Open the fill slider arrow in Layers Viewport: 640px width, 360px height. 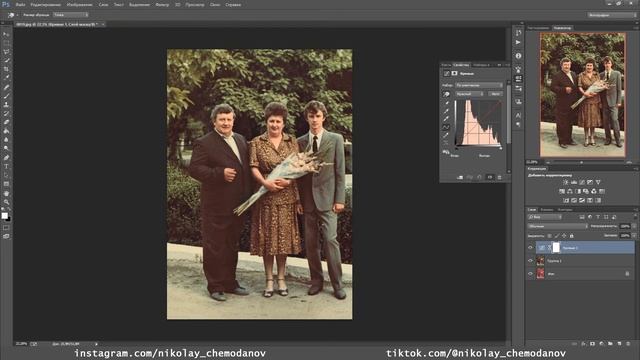pyautogui.click(x=634, y=236)
